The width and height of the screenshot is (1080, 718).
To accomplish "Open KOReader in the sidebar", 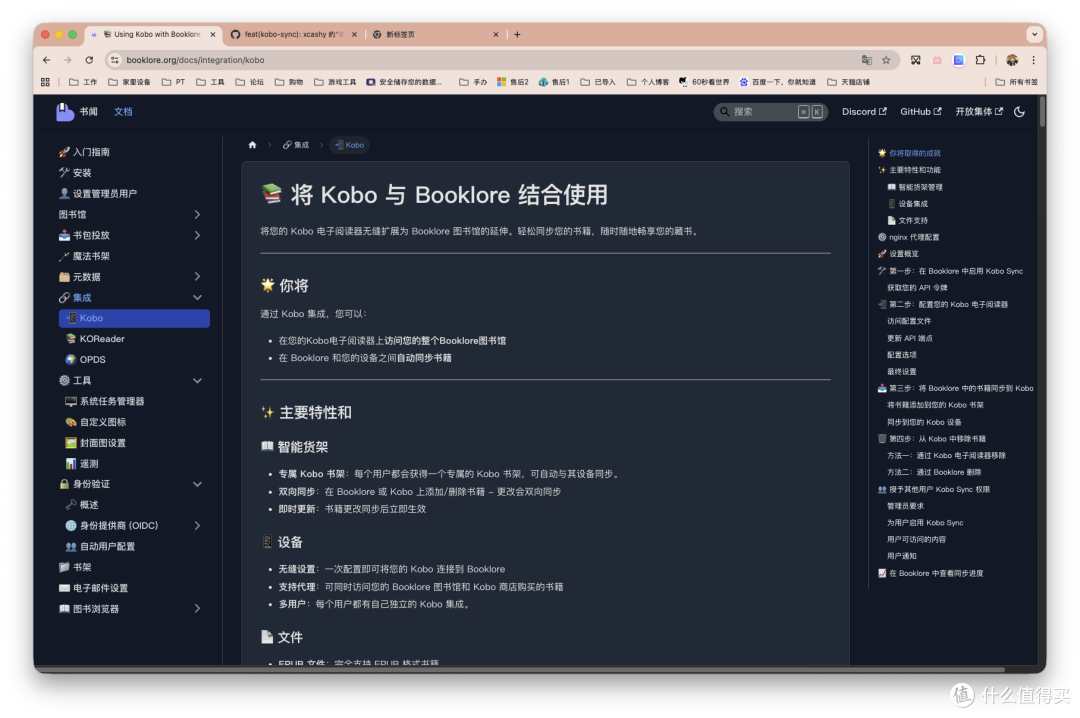I will pyautogui.click(x=95, y=338).
